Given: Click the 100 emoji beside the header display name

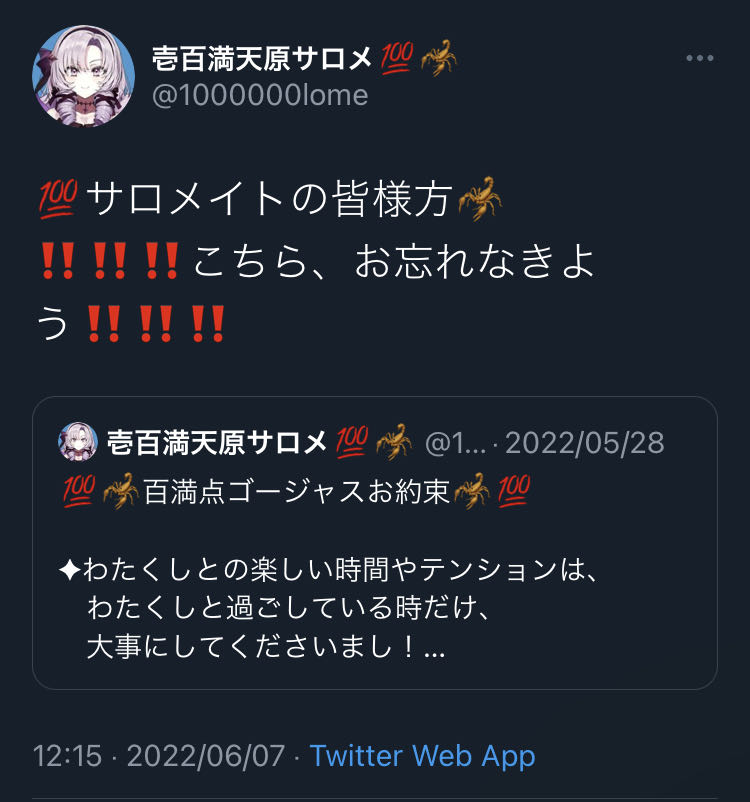Looking at the screenshot, I should pyautogui.click(x=396, y=57).
